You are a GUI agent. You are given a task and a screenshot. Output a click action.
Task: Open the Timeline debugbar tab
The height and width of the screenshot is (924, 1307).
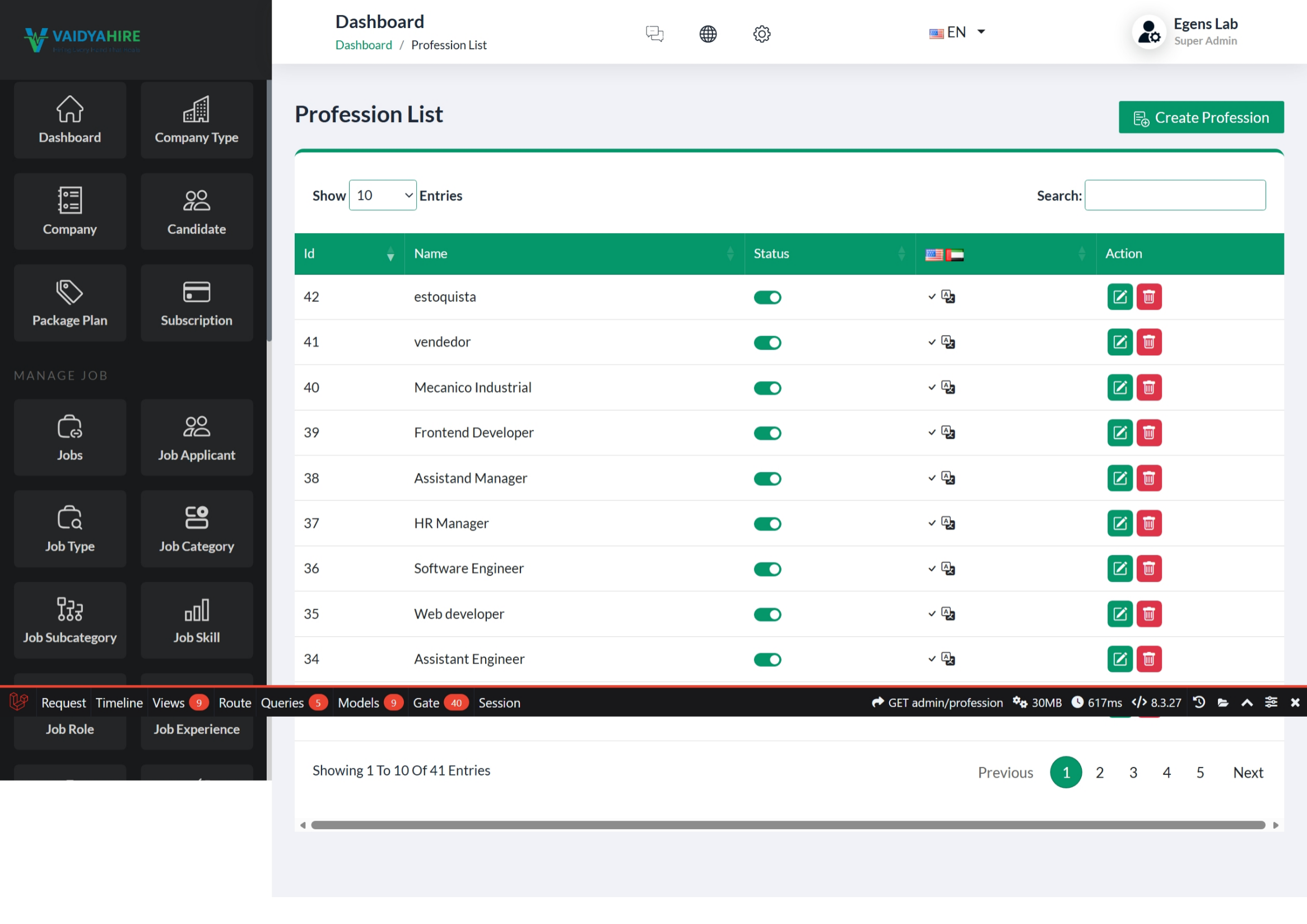click(119, 703)
